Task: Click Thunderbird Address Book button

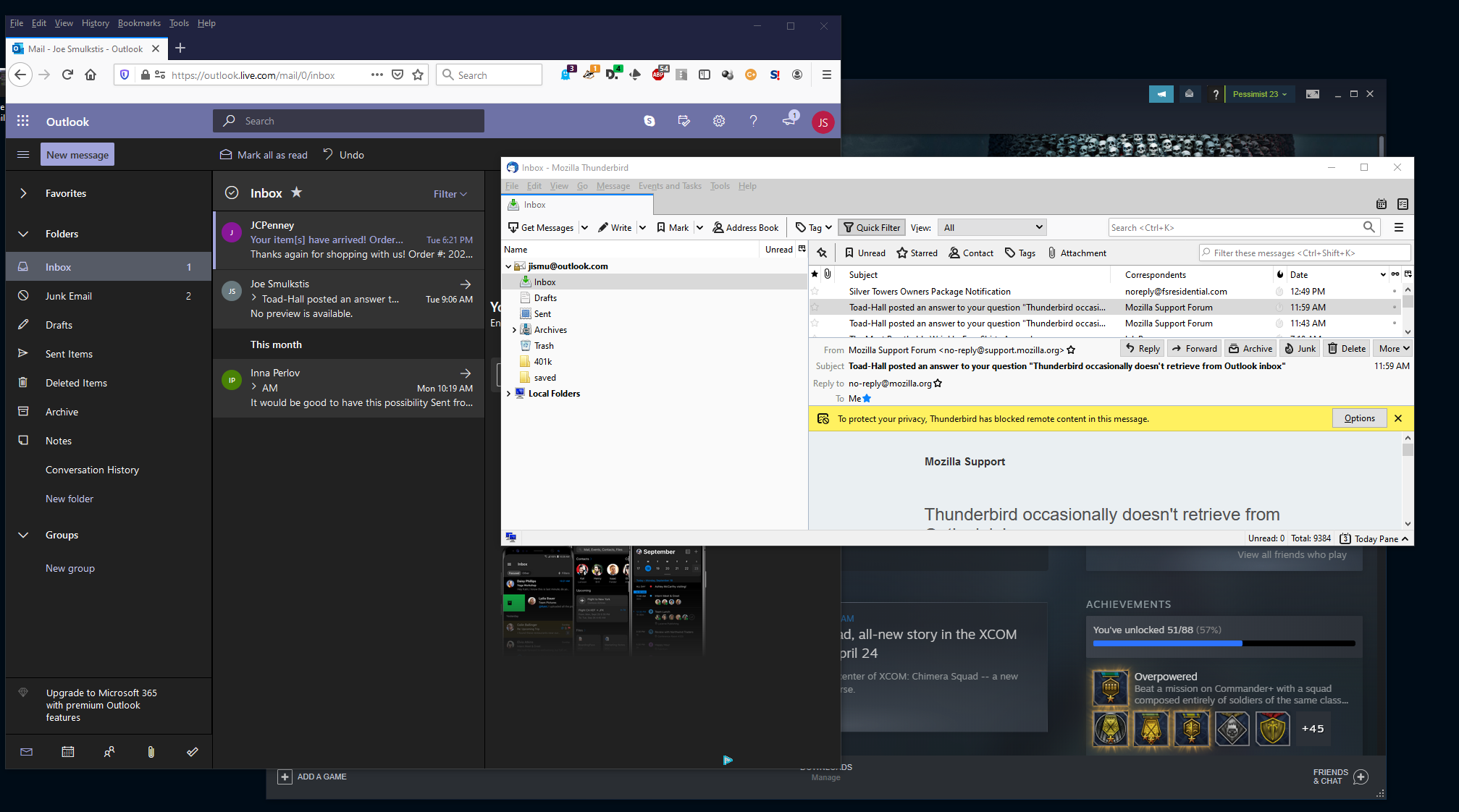Action: [x=746, y=228]
